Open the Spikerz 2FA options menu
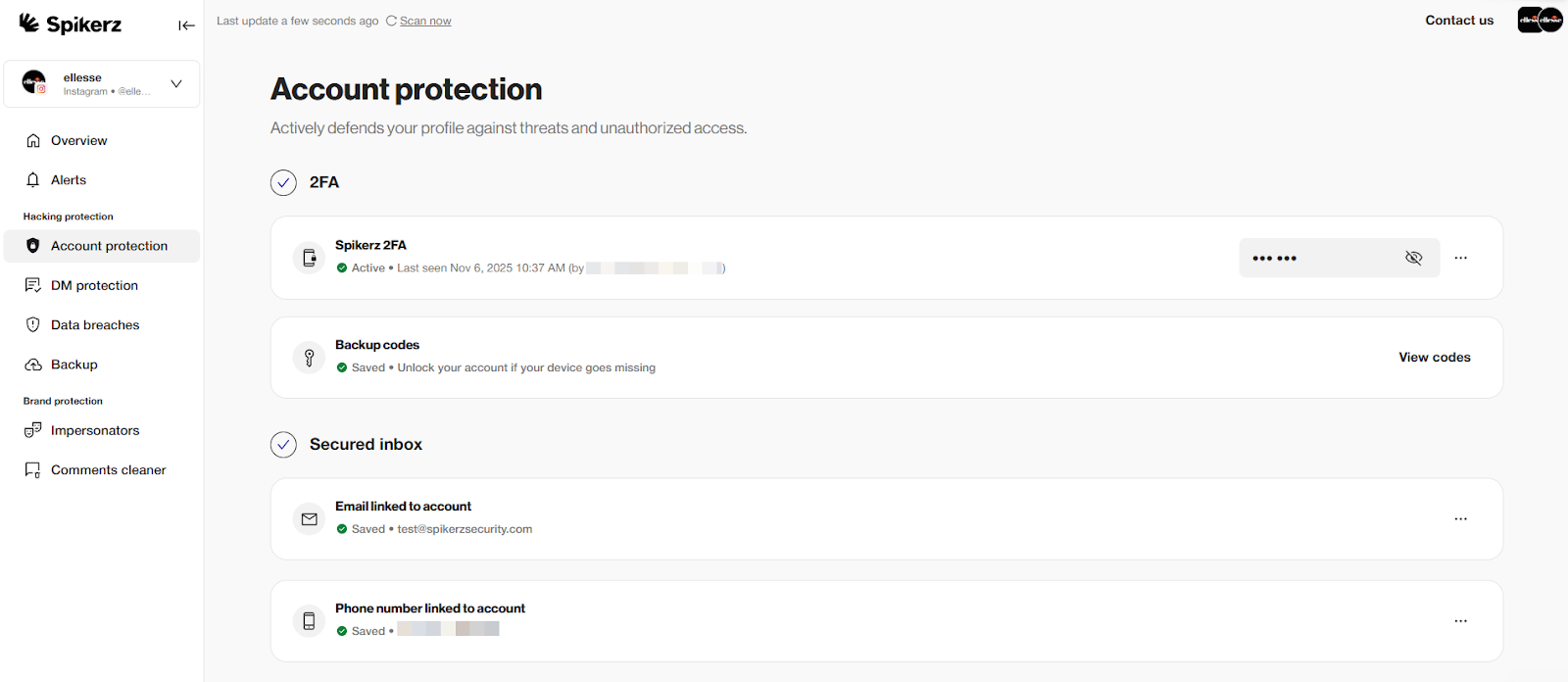1568x682 pixels. [1461, 258]
